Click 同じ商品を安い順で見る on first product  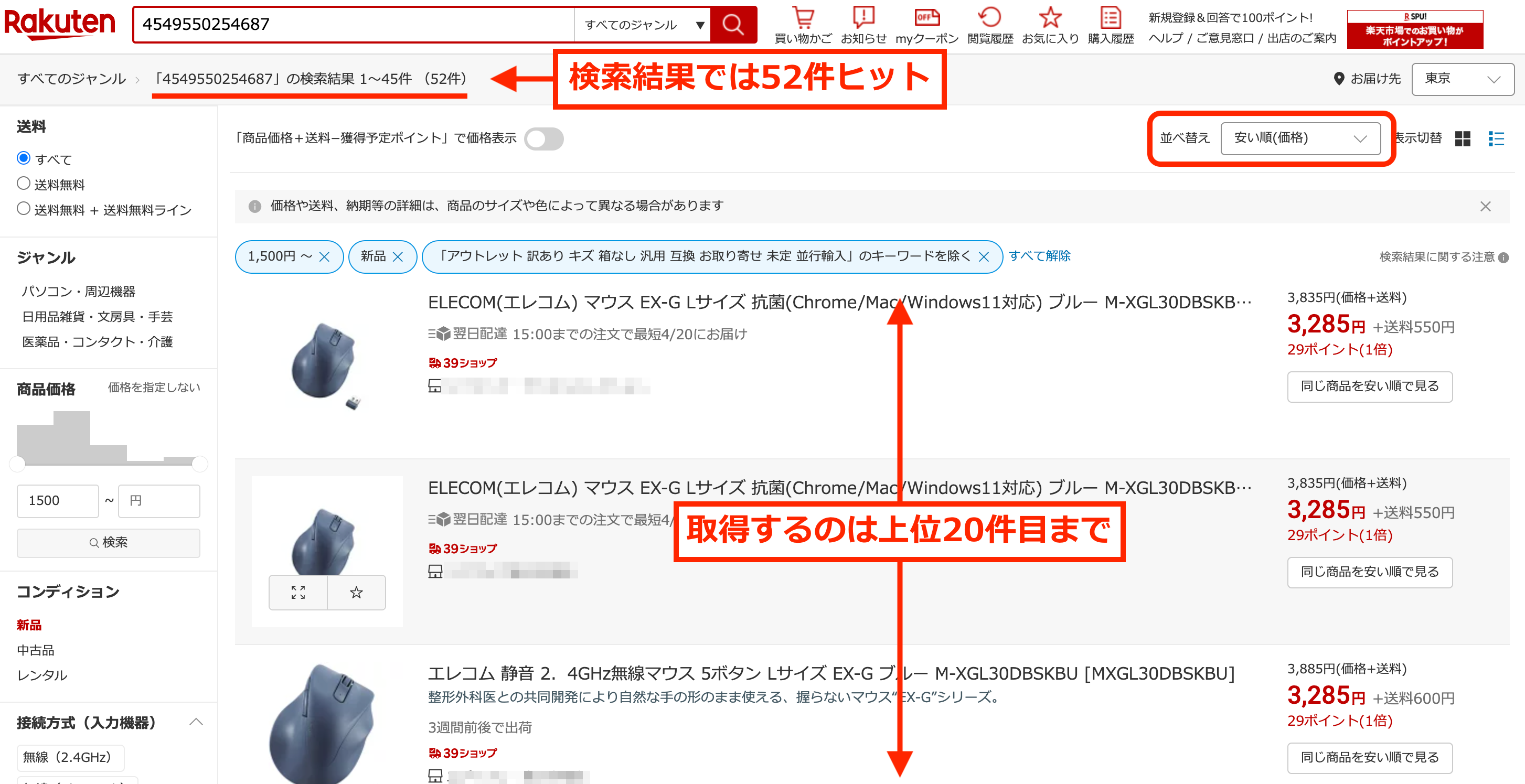(1369, 386)
